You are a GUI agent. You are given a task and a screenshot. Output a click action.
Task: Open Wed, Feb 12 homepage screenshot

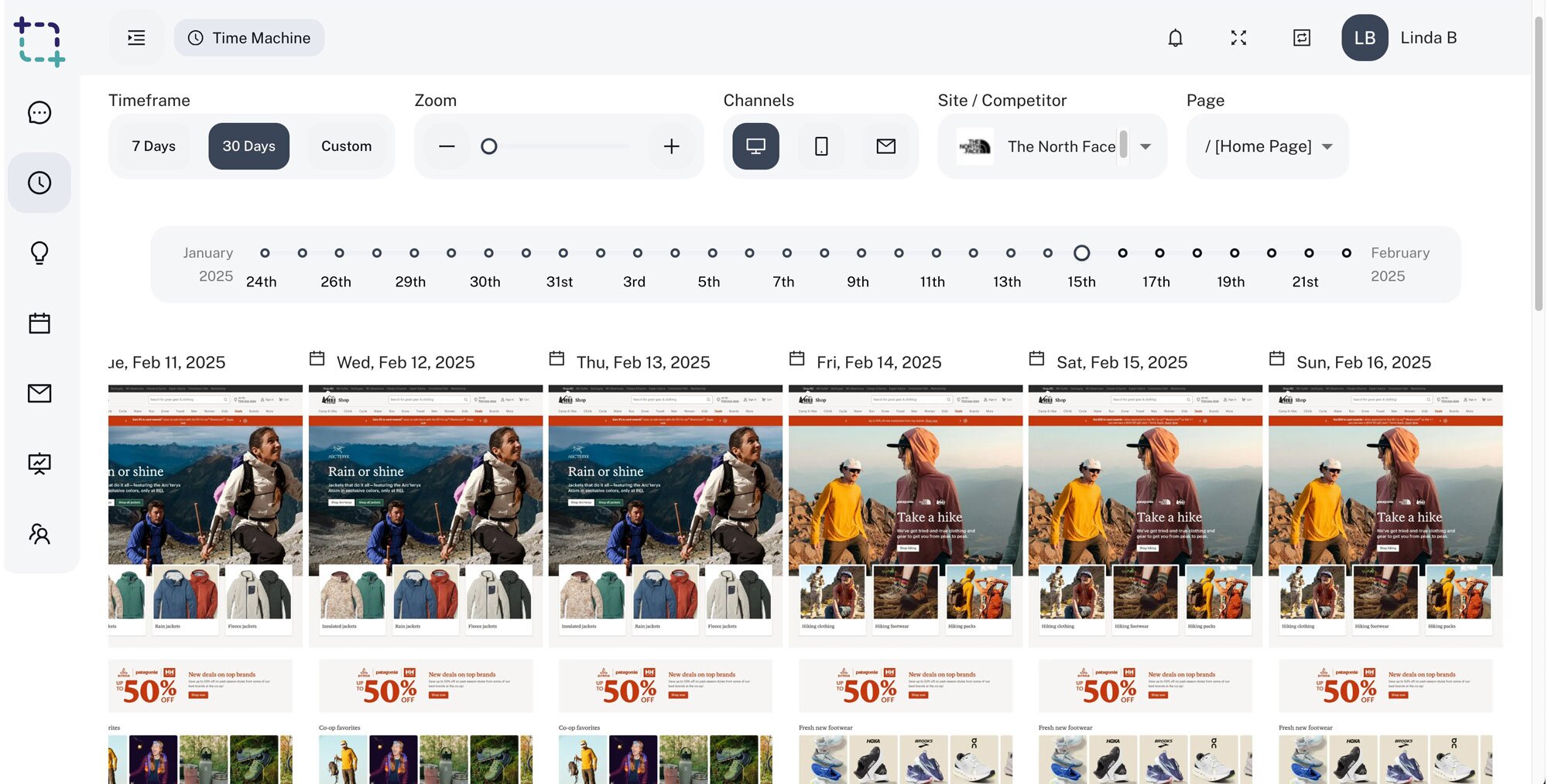(x=426, y=584)
